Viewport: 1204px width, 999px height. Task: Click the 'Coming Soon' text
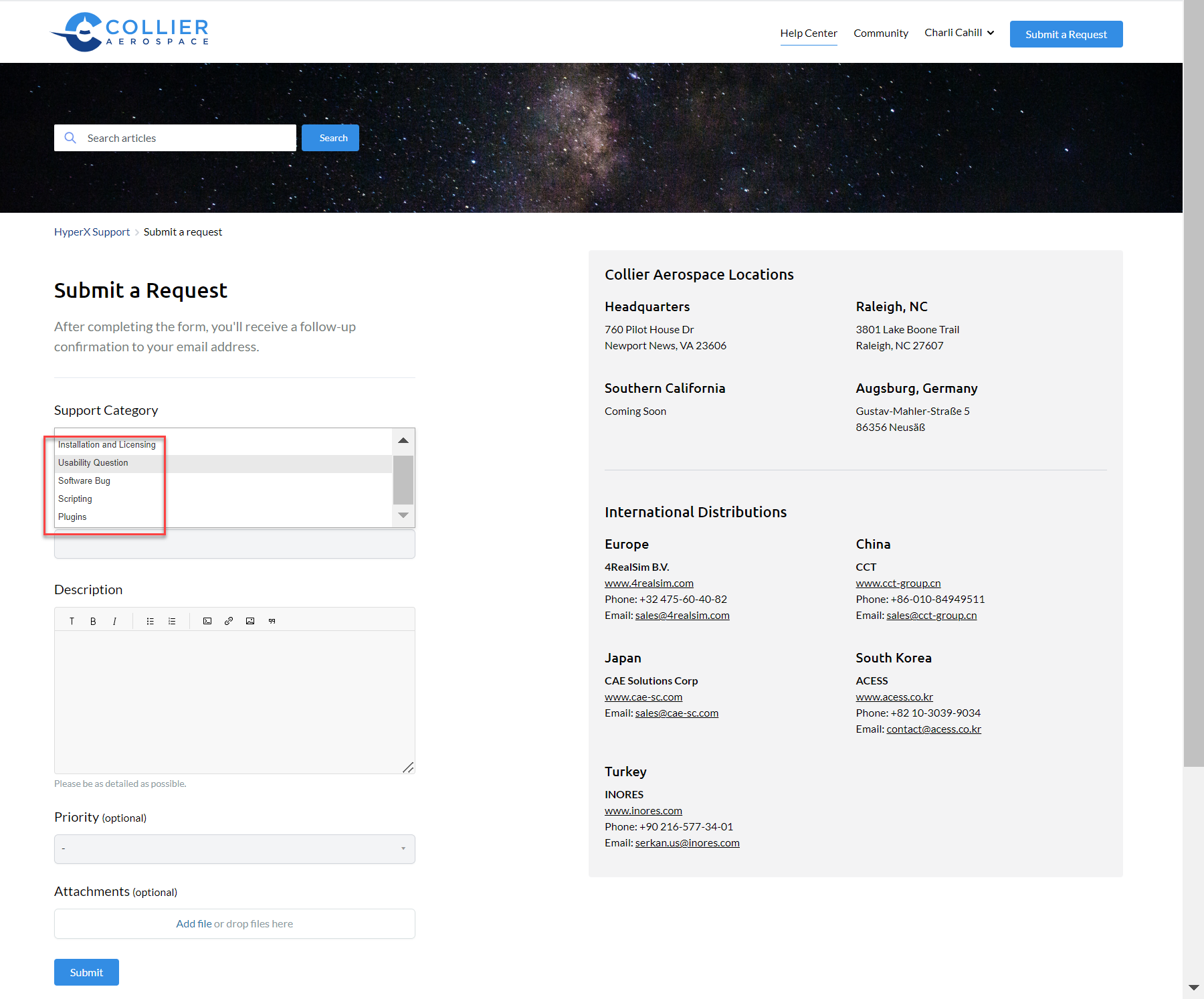(x=635, y=411)
